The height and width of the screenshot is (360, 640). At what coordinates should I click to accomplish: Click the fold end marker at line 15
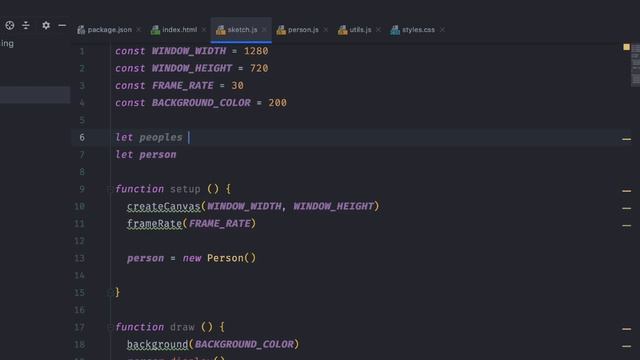tap(110, 293)
